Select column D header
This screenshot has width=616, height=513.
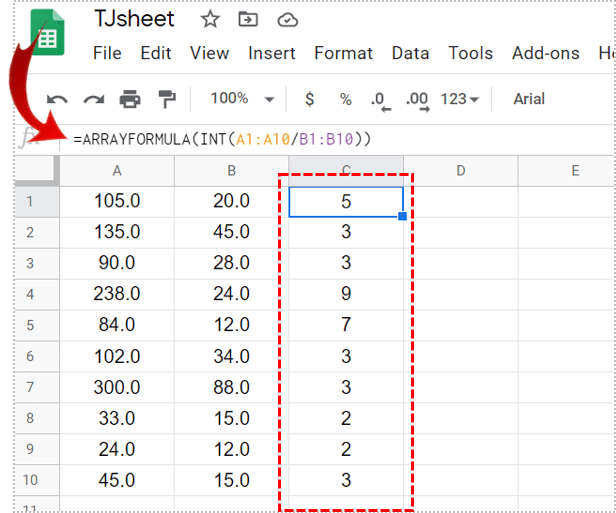[461, 171]
